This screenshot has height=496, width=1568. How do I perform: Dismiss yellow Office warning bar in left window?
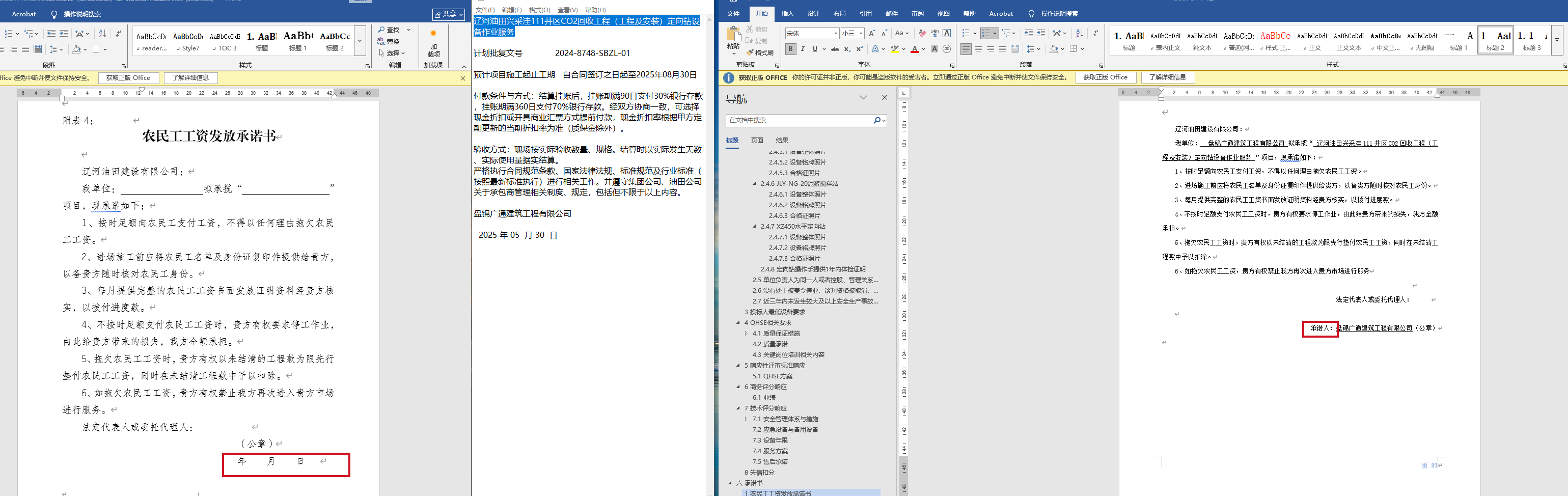click(462, 78)
